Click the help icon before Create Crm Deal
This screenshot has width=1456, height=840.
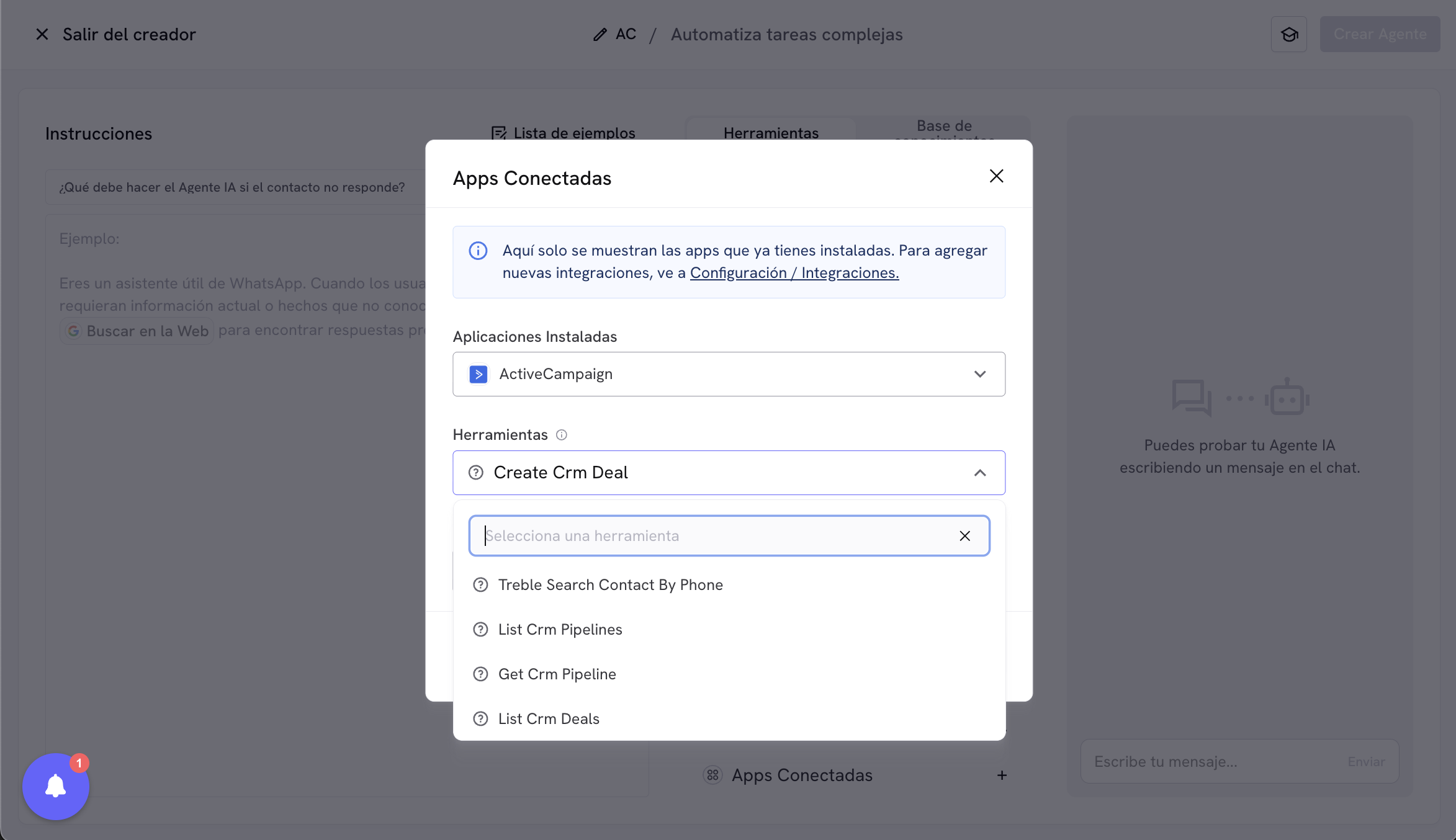[476, 473]
